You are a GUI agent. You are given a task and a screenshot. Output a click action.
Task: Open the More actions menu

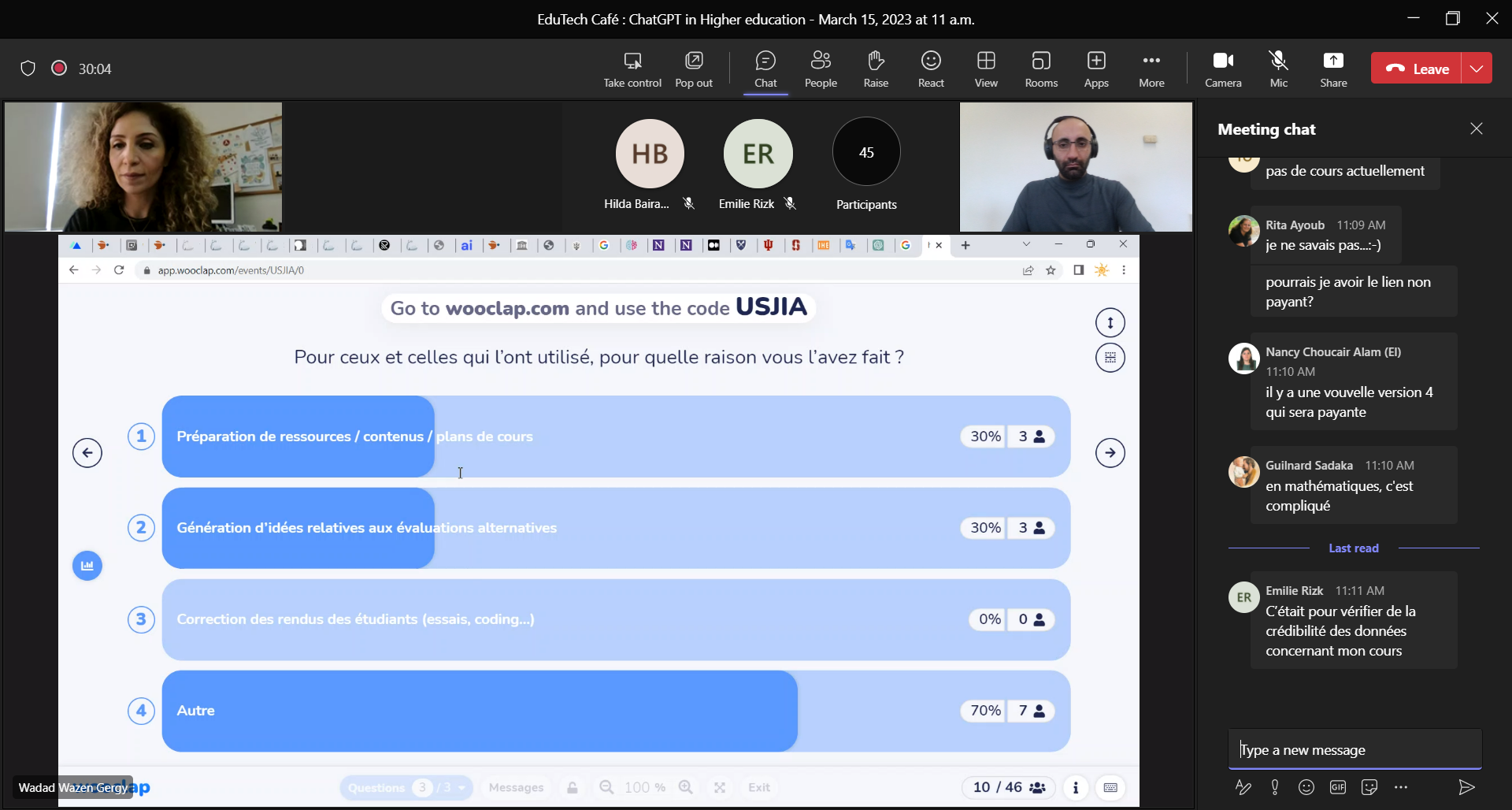click(x=1151, y=69)
